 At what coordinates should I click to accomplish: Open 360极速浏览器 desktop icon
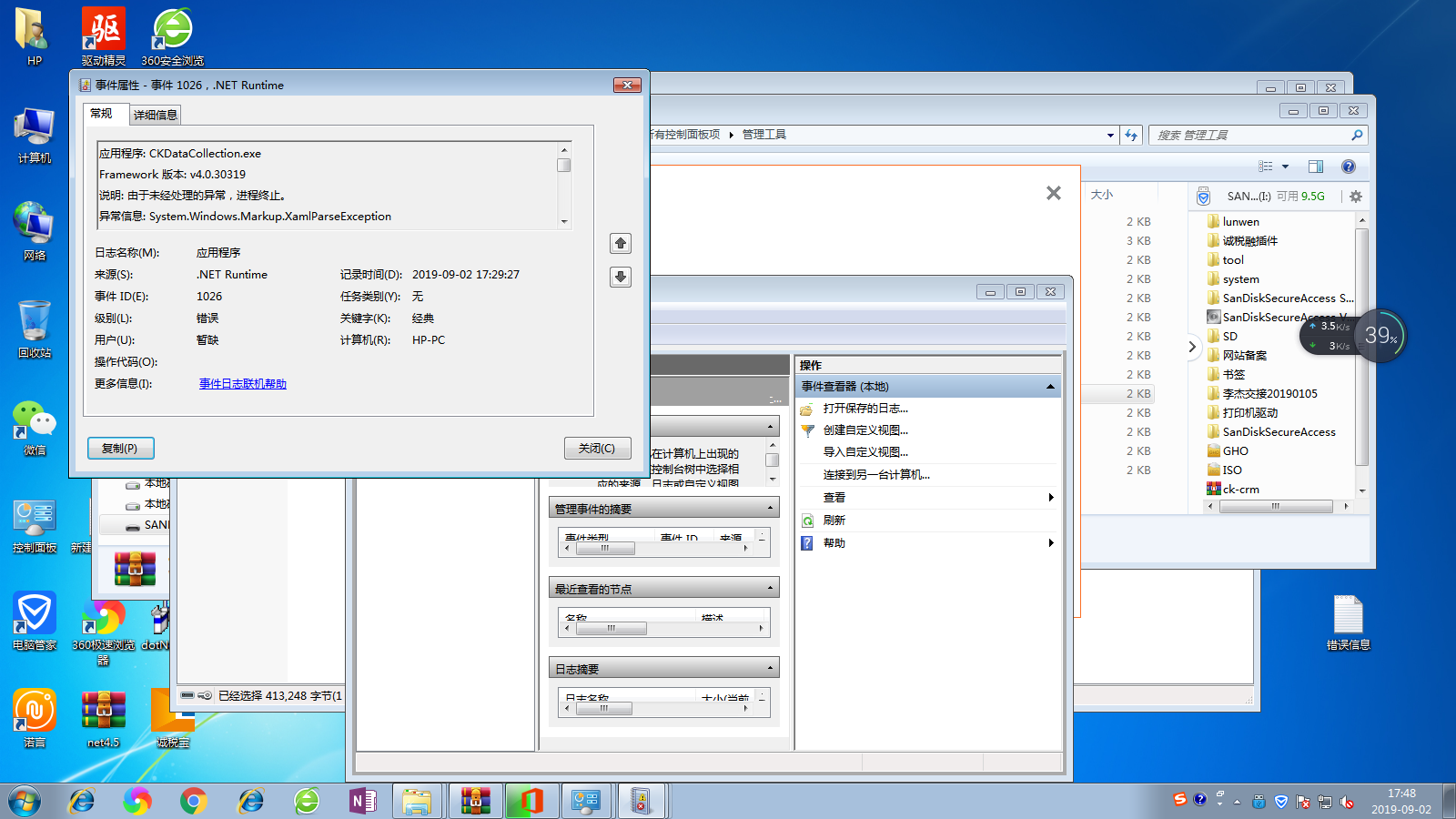click(x=104, y=632)
